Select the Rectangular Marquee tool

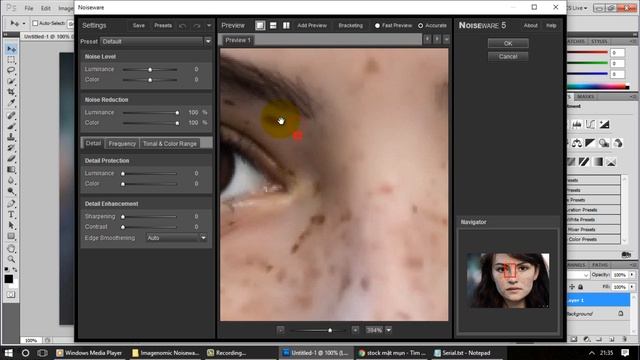[x=11, y=60]
